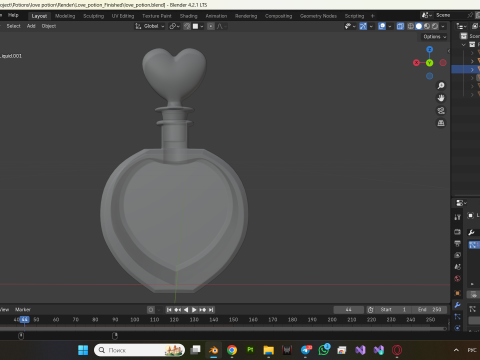This screenshot has height=360, width=480.
Task: Open Global transform orientation dropdown
Action: (150, 26)
